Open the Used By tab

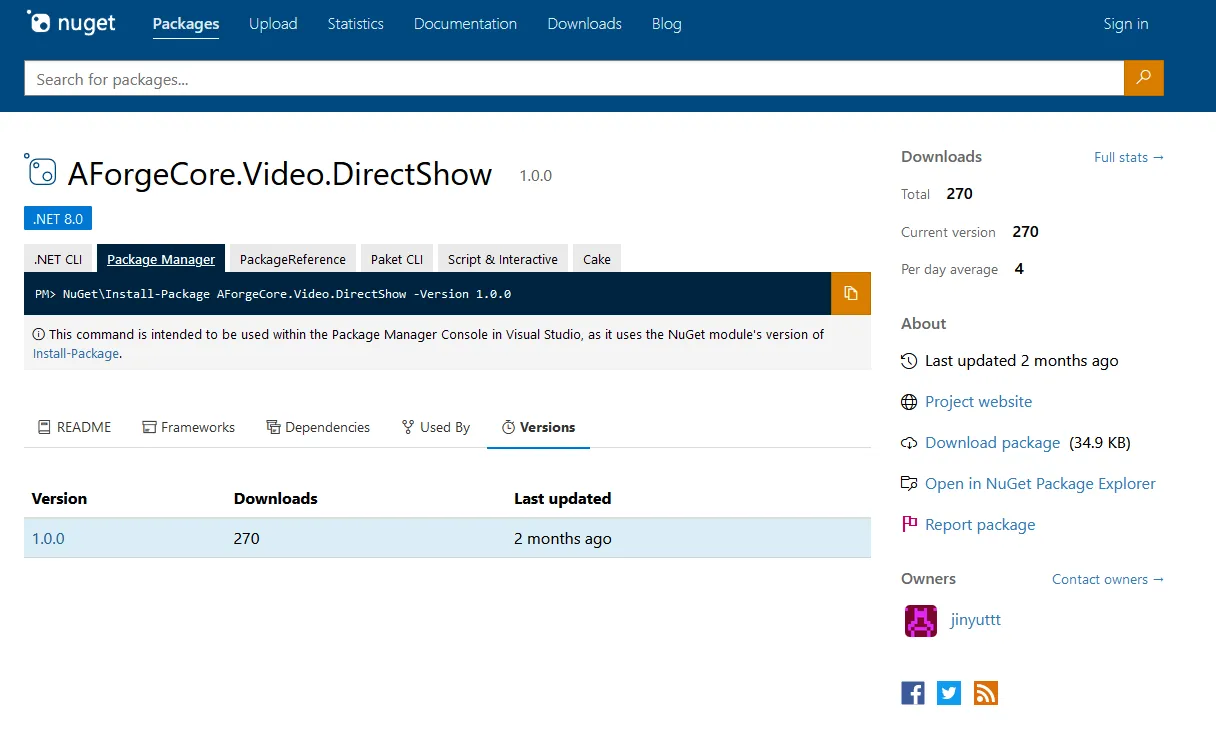435,427
